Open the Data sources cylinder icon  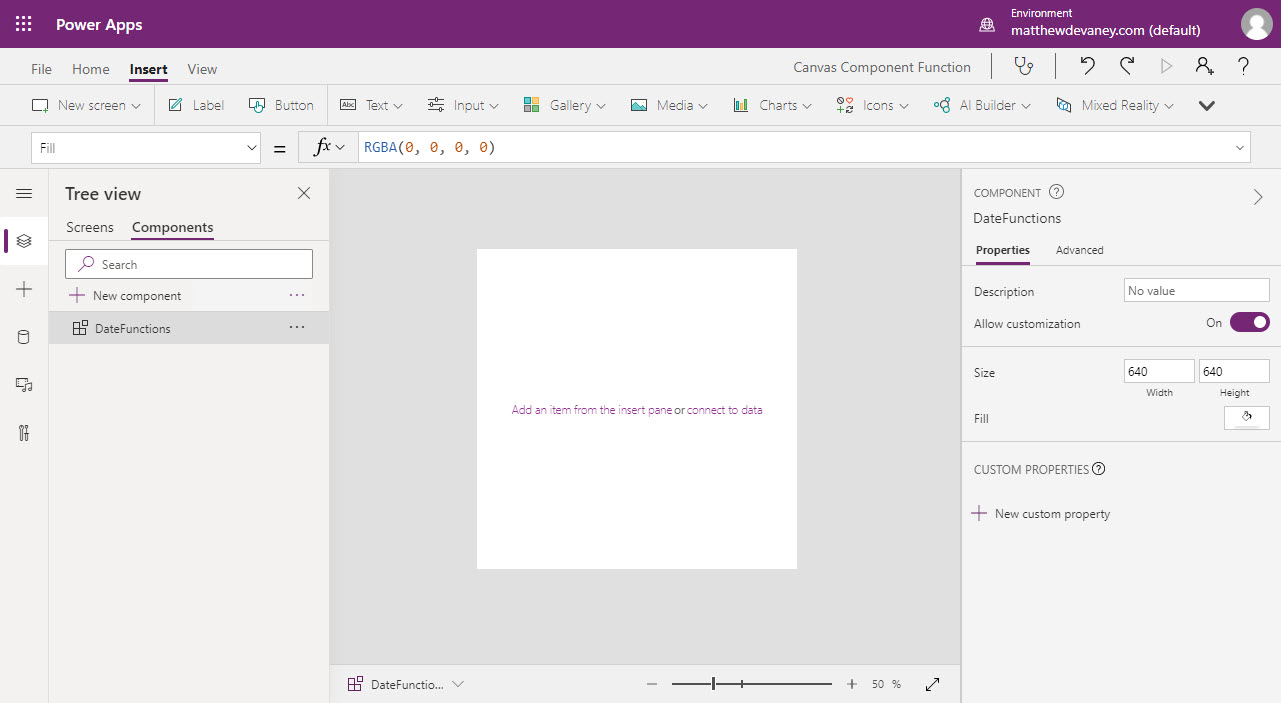pyautogui.click(x=24, y=337)
